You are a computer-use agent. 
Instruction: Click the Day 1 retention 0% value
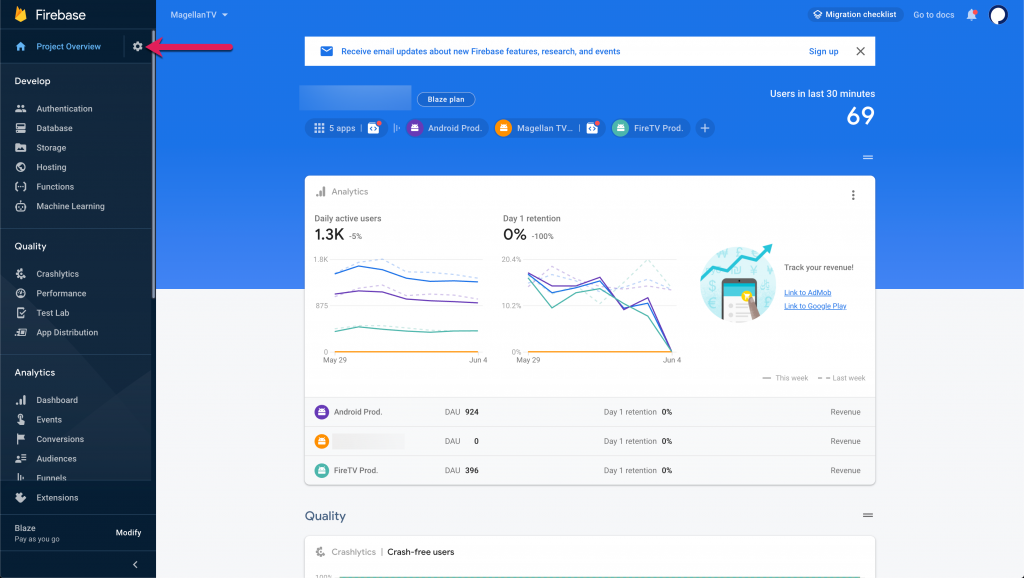[515, 234]
